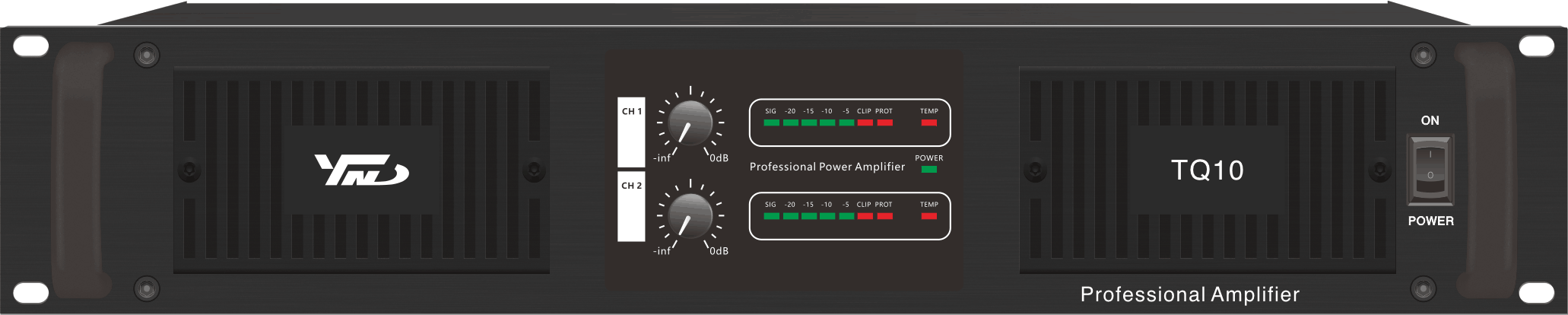The width and height of the screenshot is (1568, 315).
Task: Click the CH 2 SIG indicator LED
Action: [771, 216]
